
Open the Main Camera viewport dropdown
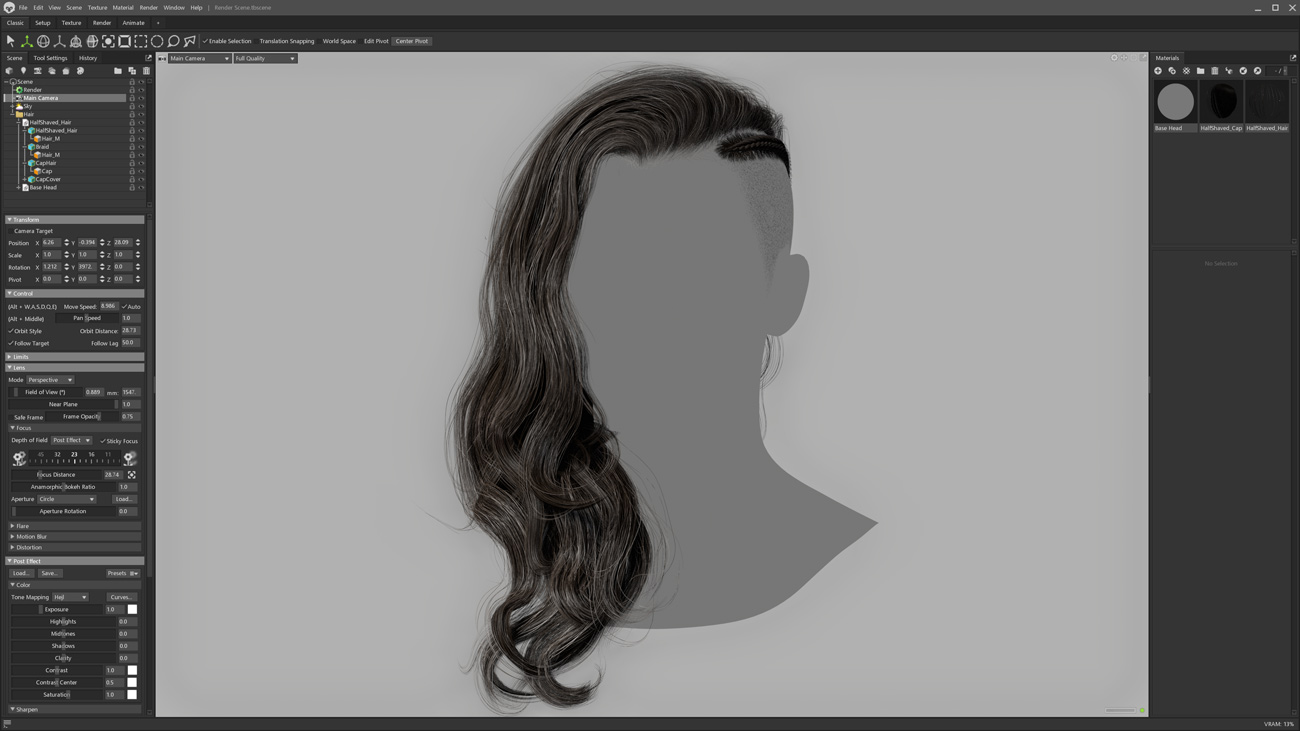click(x=199, y=58)
